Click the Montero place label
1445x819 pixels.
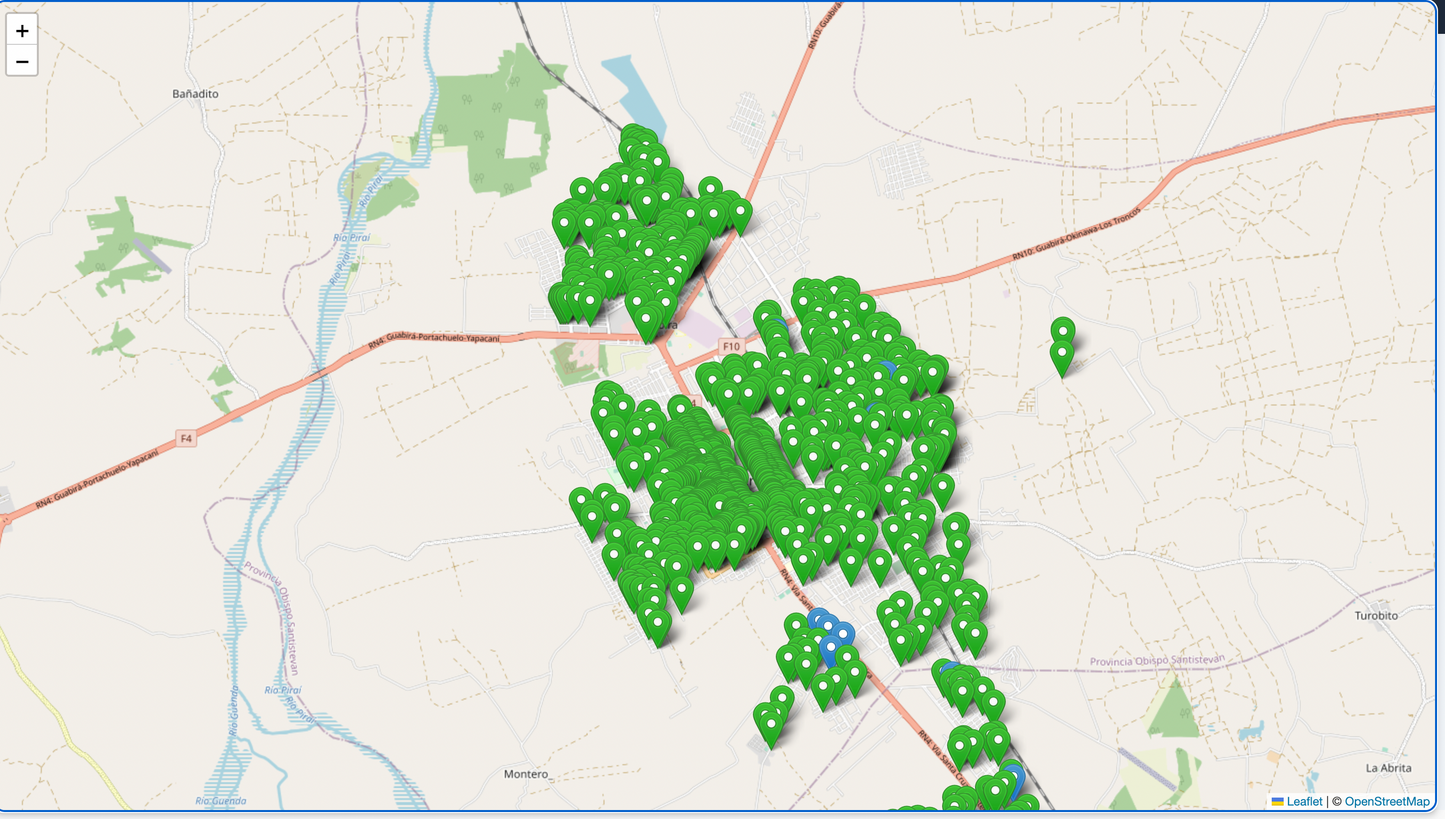point(527,774)
